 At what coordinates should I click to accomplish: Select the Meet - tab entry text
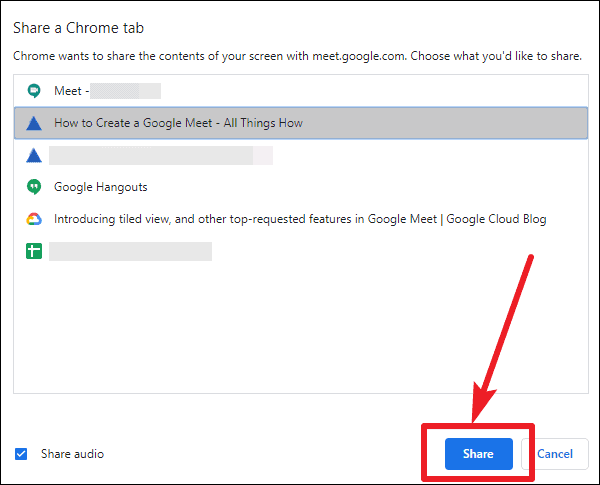[x=72, y=91]
